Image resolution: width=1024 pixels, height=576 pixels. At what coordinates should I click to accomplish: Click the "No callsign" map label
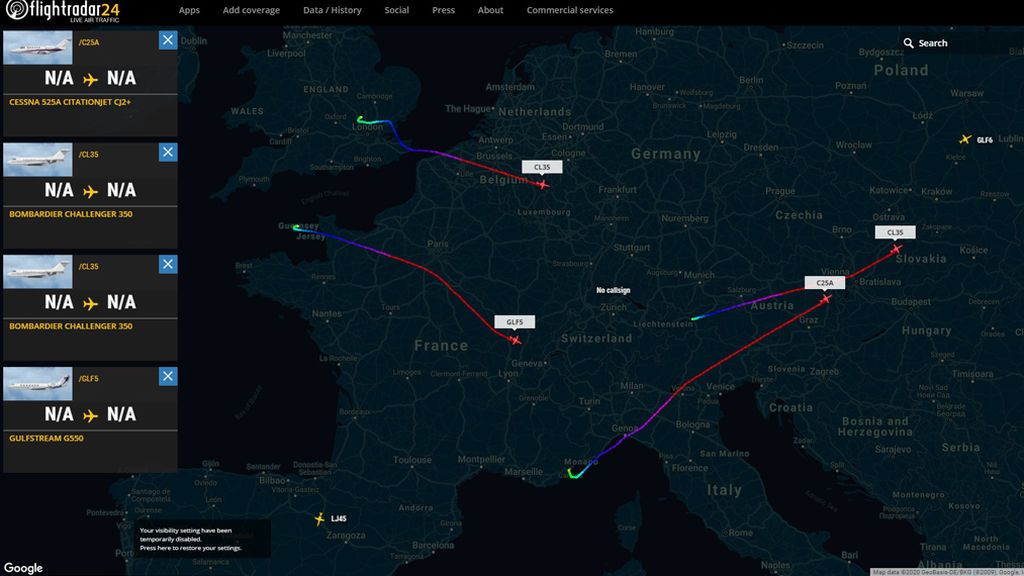pyautogui.click(x=613, y=290)
